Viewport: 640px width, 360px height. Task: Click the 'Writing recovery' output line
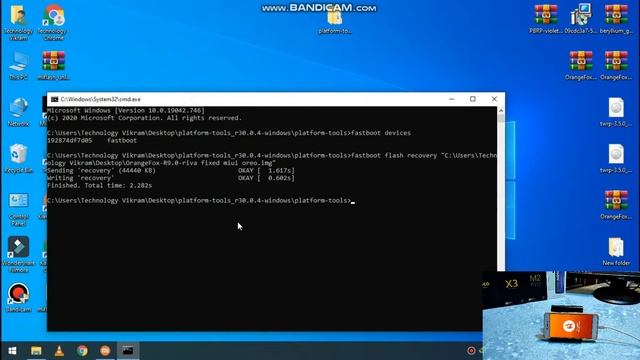(171, 178)
